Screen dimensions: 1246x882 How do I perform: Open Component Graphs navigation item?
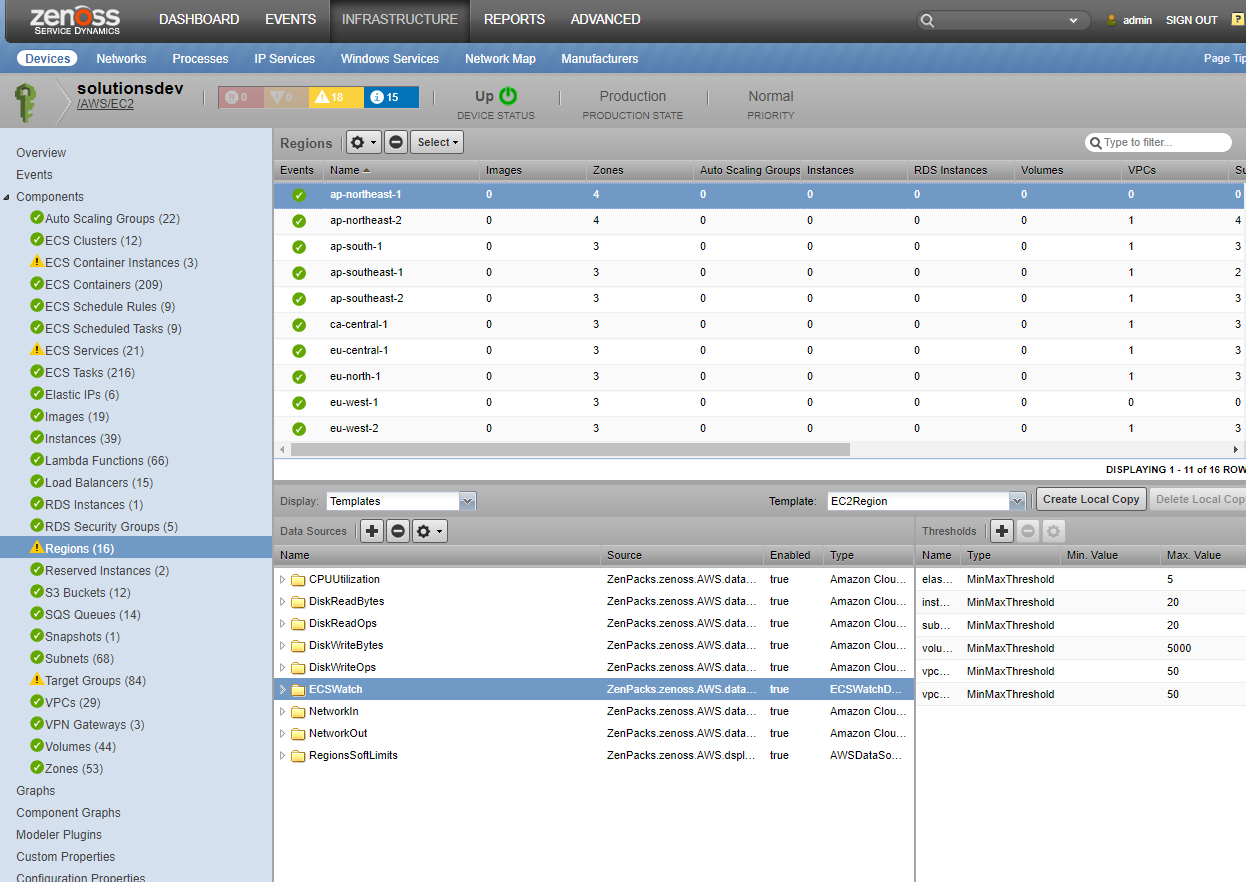68,813
